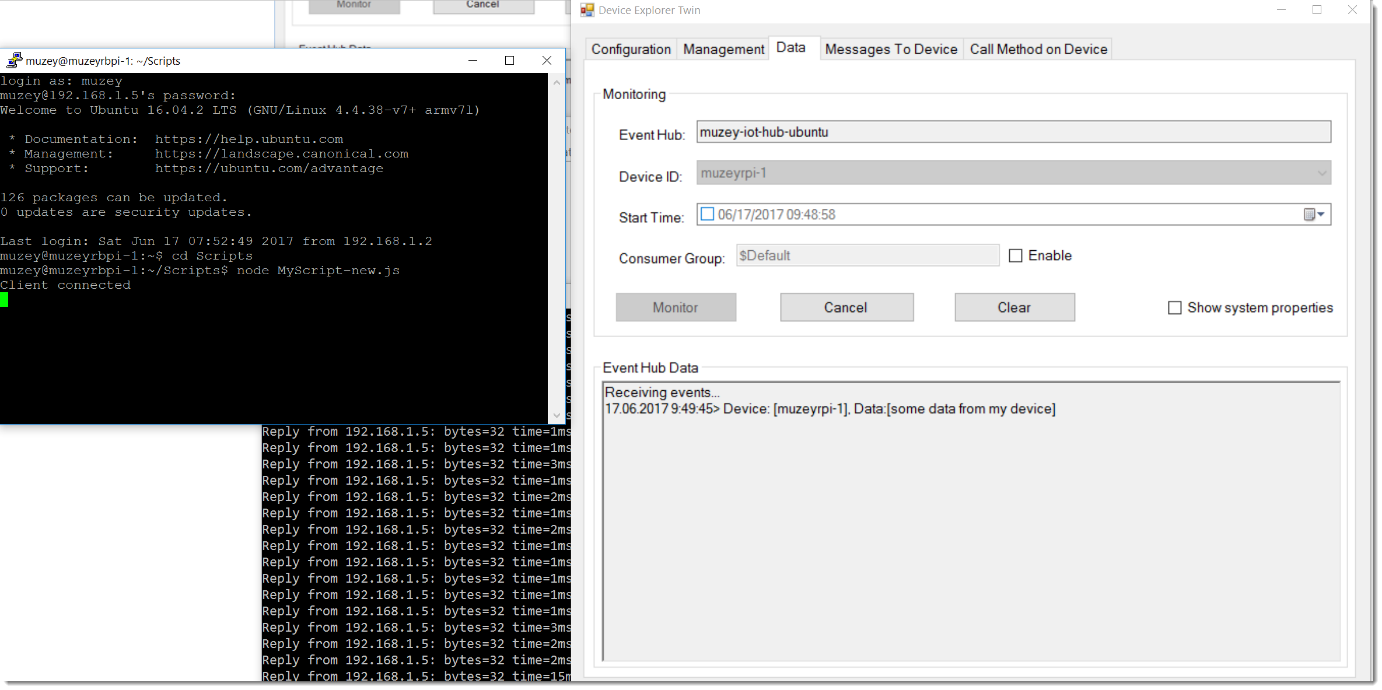This screenshot has width=1382, height=690.
Task: Click the Device Explorer Twin window icon
Action: tap(588, 10)
